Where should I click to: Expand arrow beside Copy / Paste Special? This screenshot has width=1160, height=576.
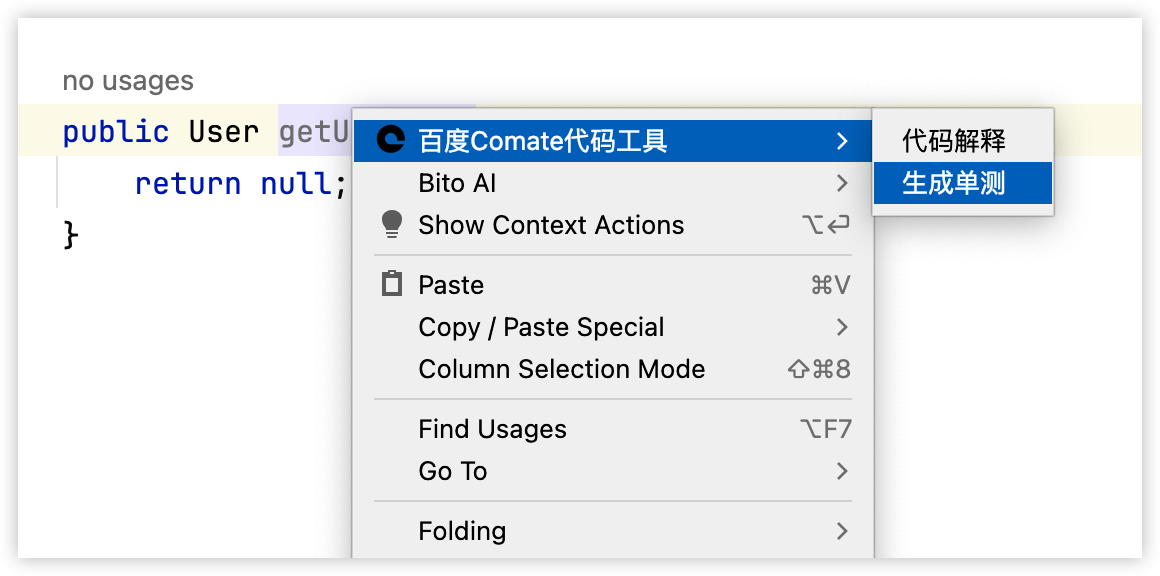[841, 327]
